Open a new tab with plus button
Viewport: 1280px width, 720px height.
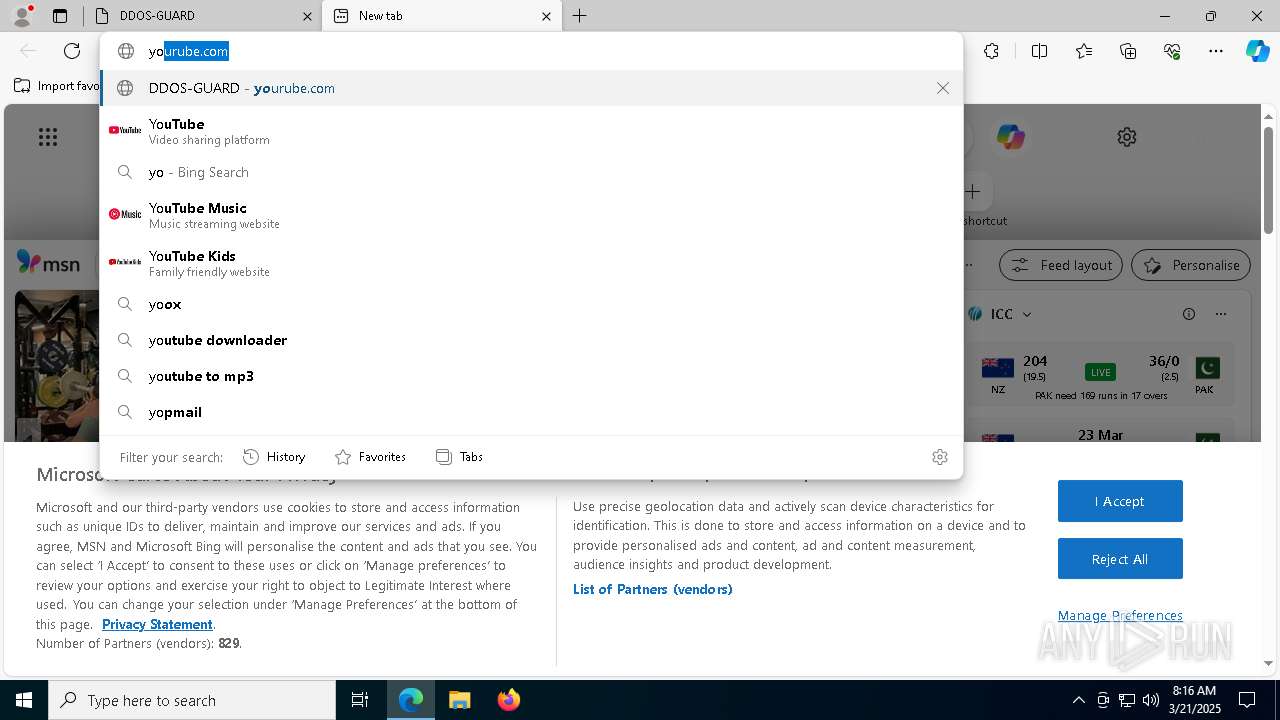tap(579, 16)
